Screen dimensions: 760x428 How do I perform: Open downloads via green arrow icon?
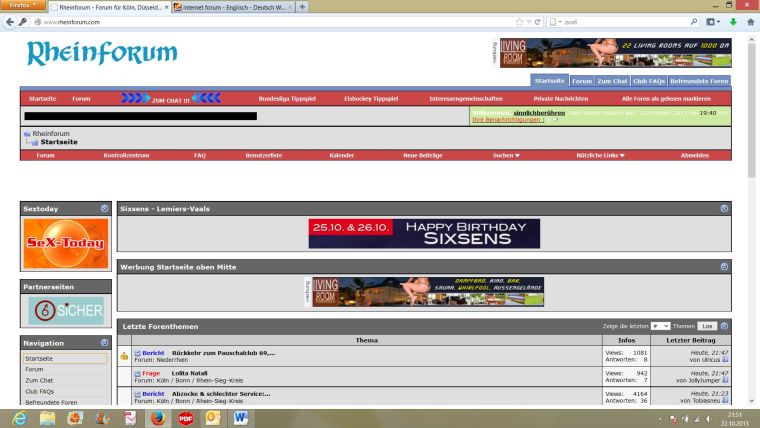[x=733, y=22]
